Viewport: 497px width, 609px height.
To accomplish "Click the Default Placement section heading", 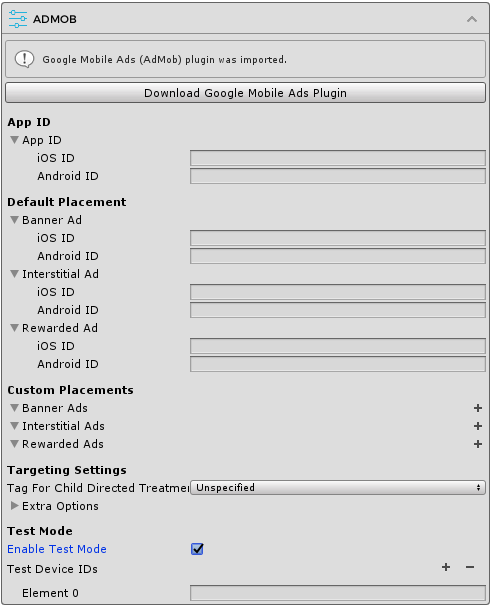I will coord(67,202).
